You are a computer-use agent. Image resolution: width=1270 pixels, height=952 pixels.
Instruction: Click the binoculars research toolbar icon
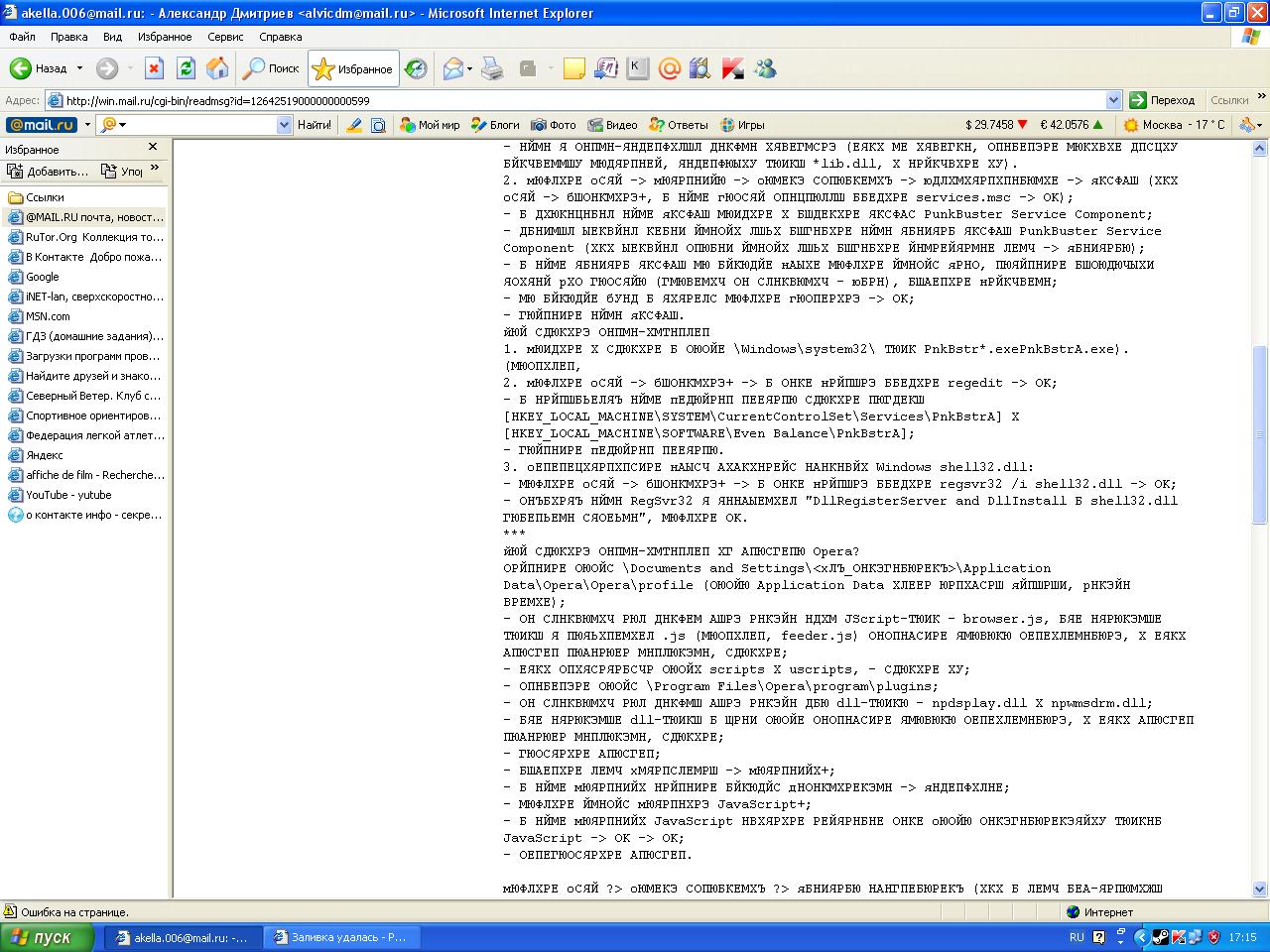(700, 68)
